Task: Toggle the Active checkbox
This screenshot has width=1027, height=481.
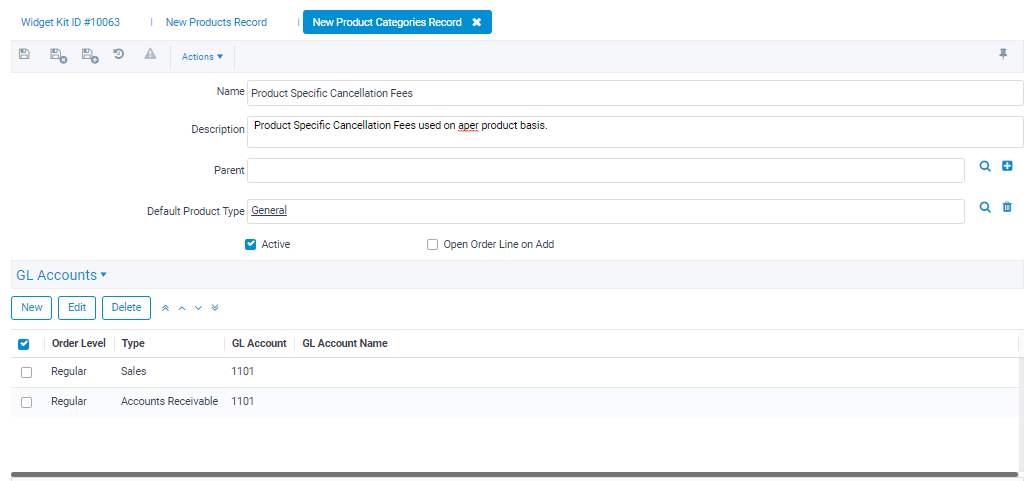Action: tap(250, 244)
